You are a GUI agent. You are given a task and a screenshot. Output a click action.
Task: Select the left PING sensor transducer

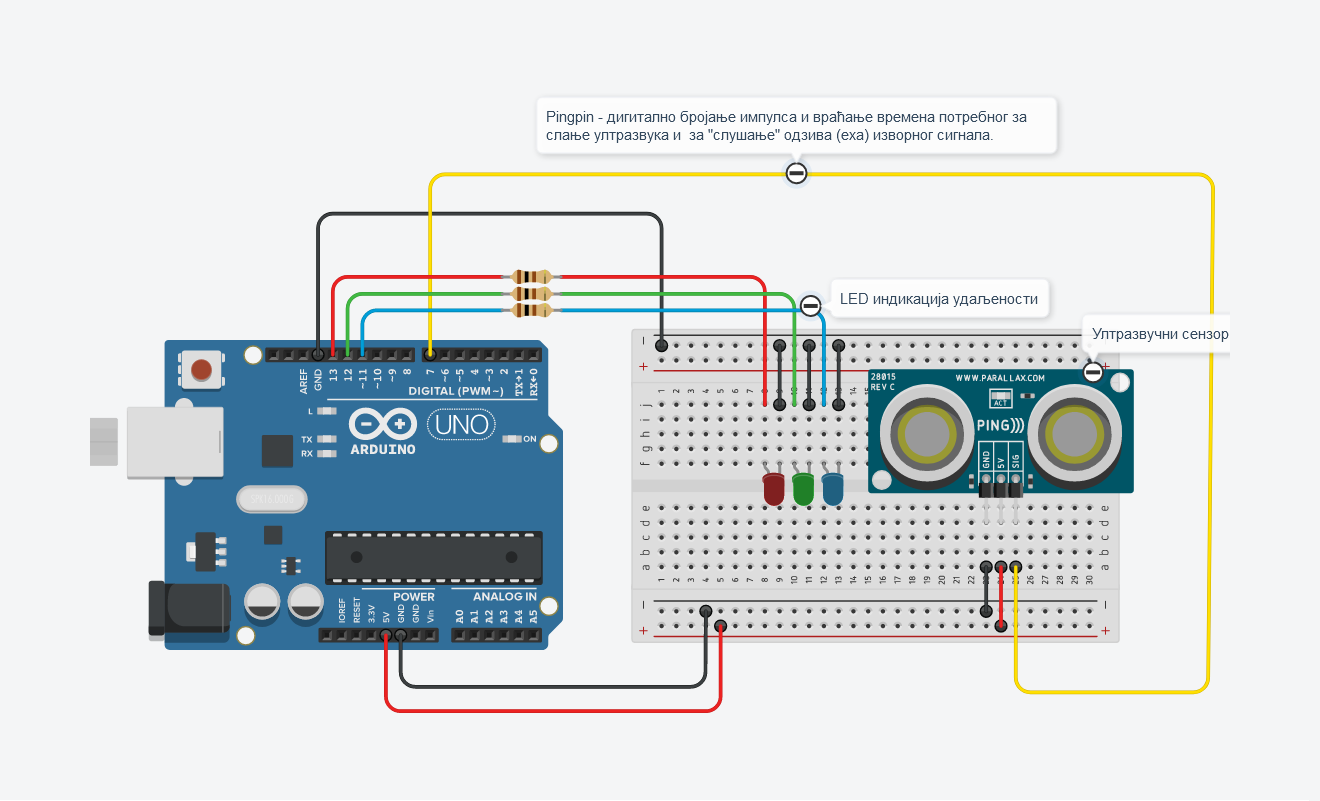[x=926, y=434]
